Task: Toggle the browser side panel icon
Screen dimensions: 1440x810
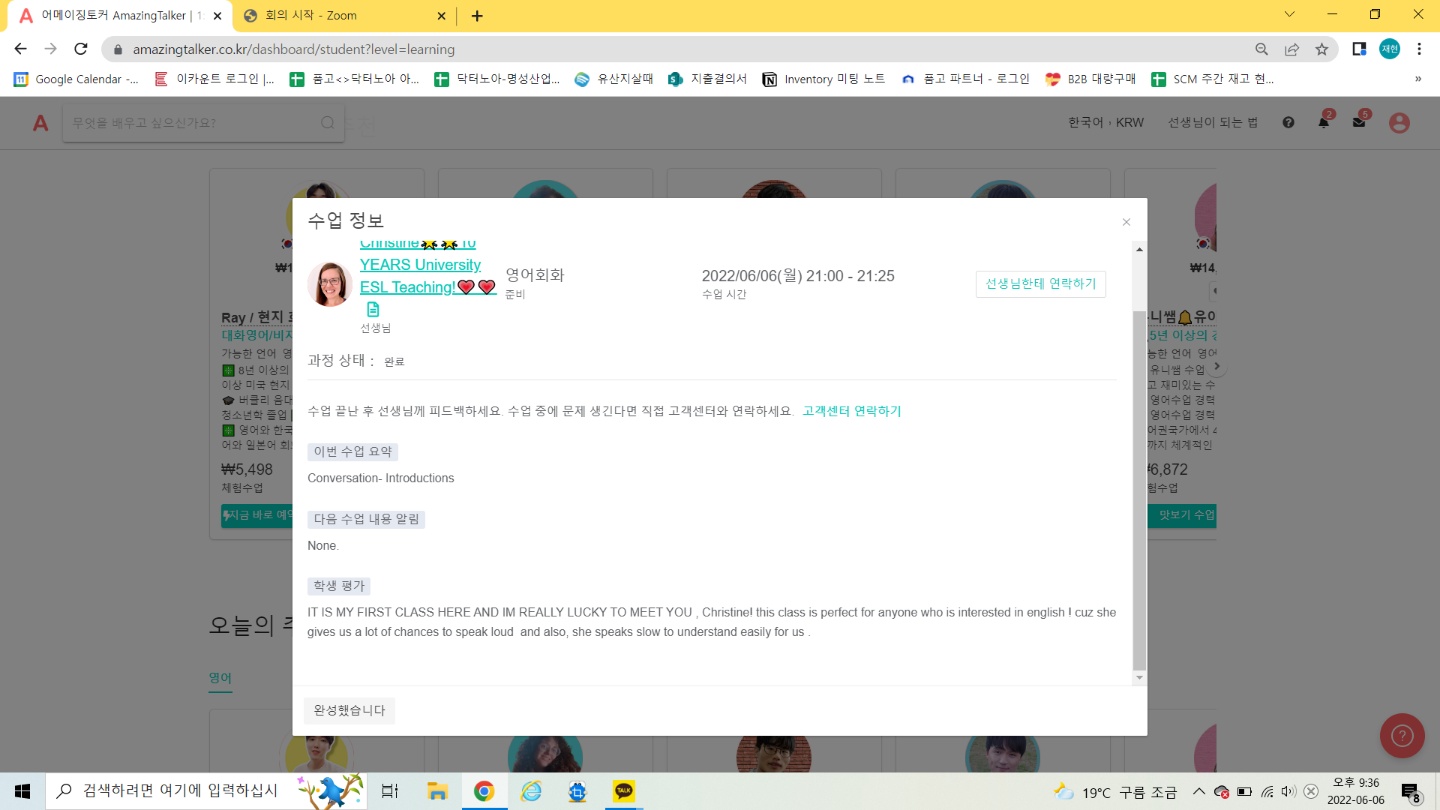Action: tap(1359, 49)
